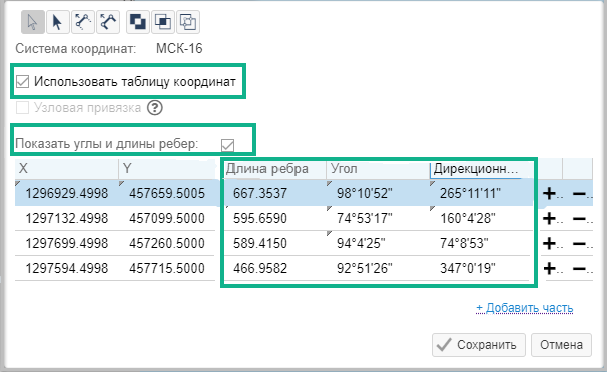Select angle cell 98°10'52"

click(x=378, y=193)
